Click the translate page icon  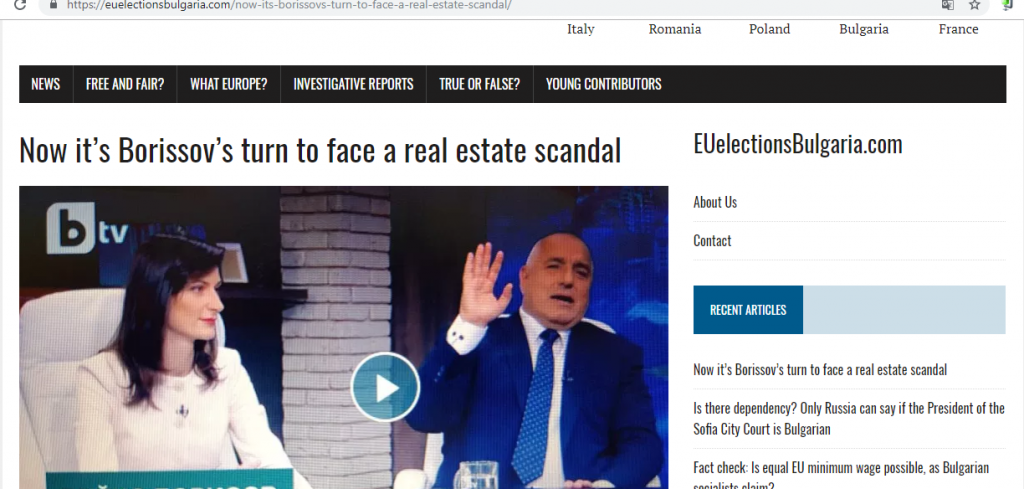pyautogui.click(x=948, y=5)
